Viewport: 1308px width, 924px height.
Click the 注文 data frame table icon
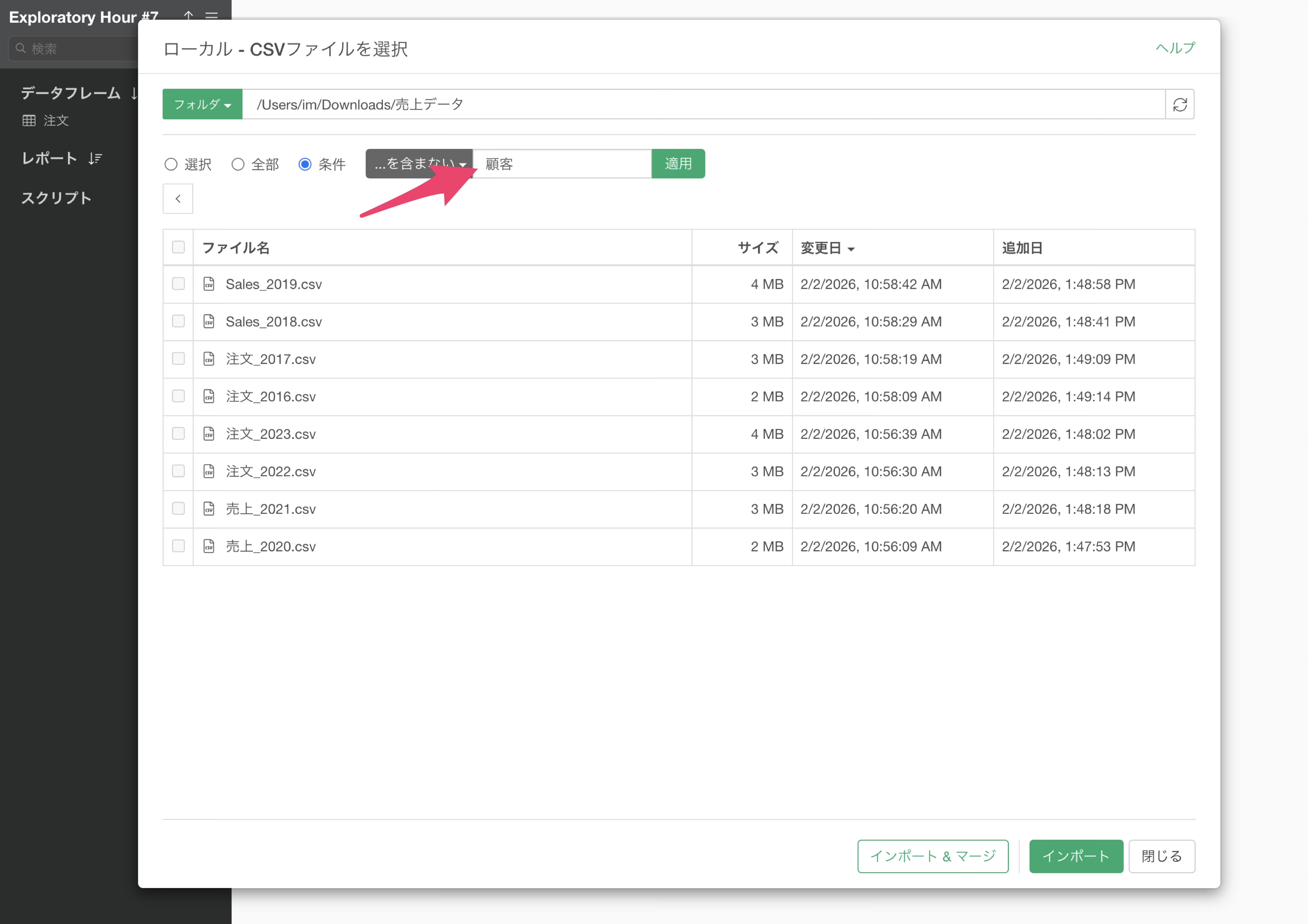[x=29, y=120]
